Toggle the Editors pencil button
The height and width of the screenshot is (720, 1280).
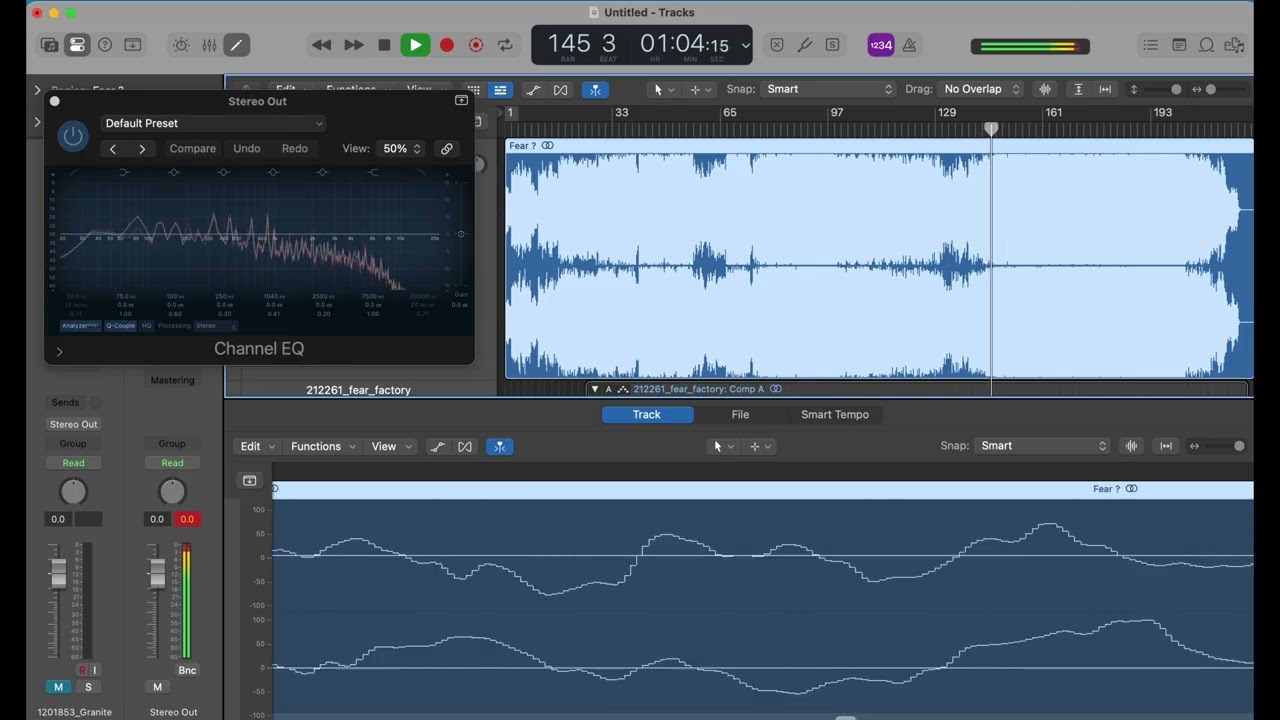236,45
